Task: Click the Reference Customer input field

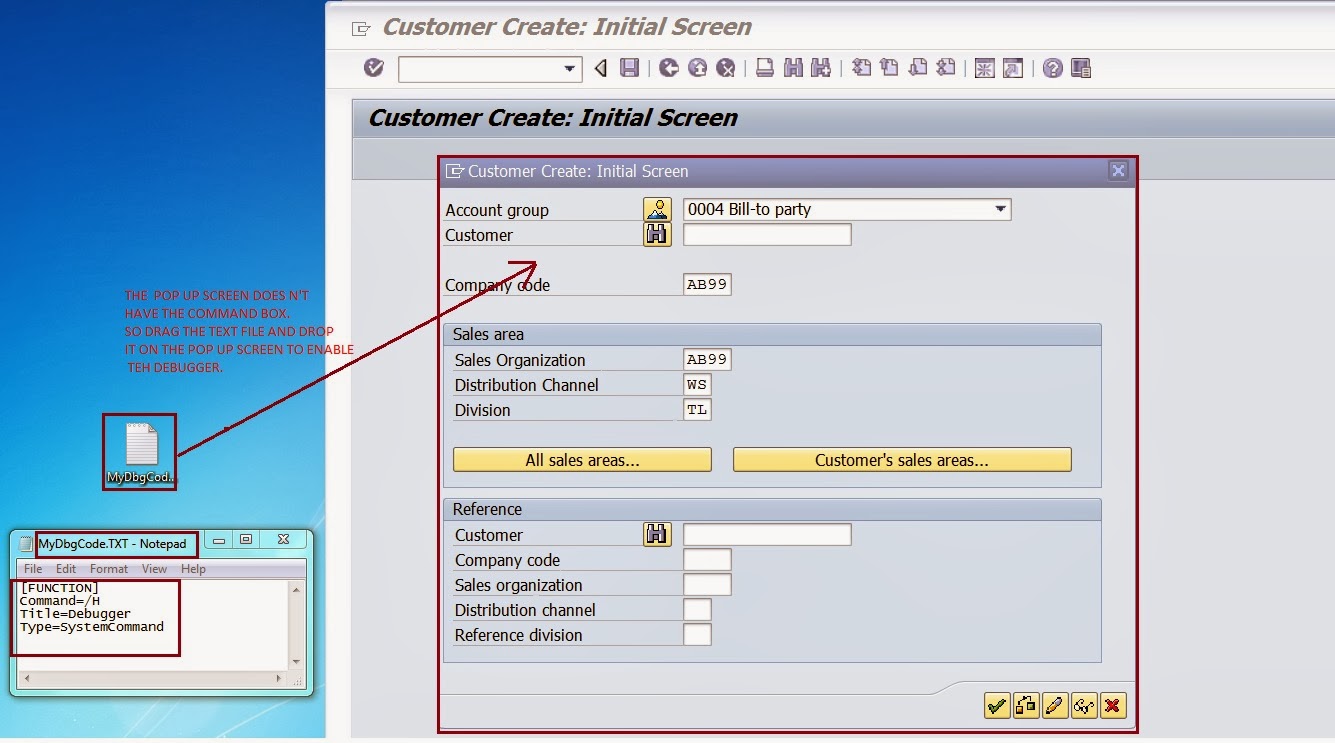Action: [x=766, y=534]
